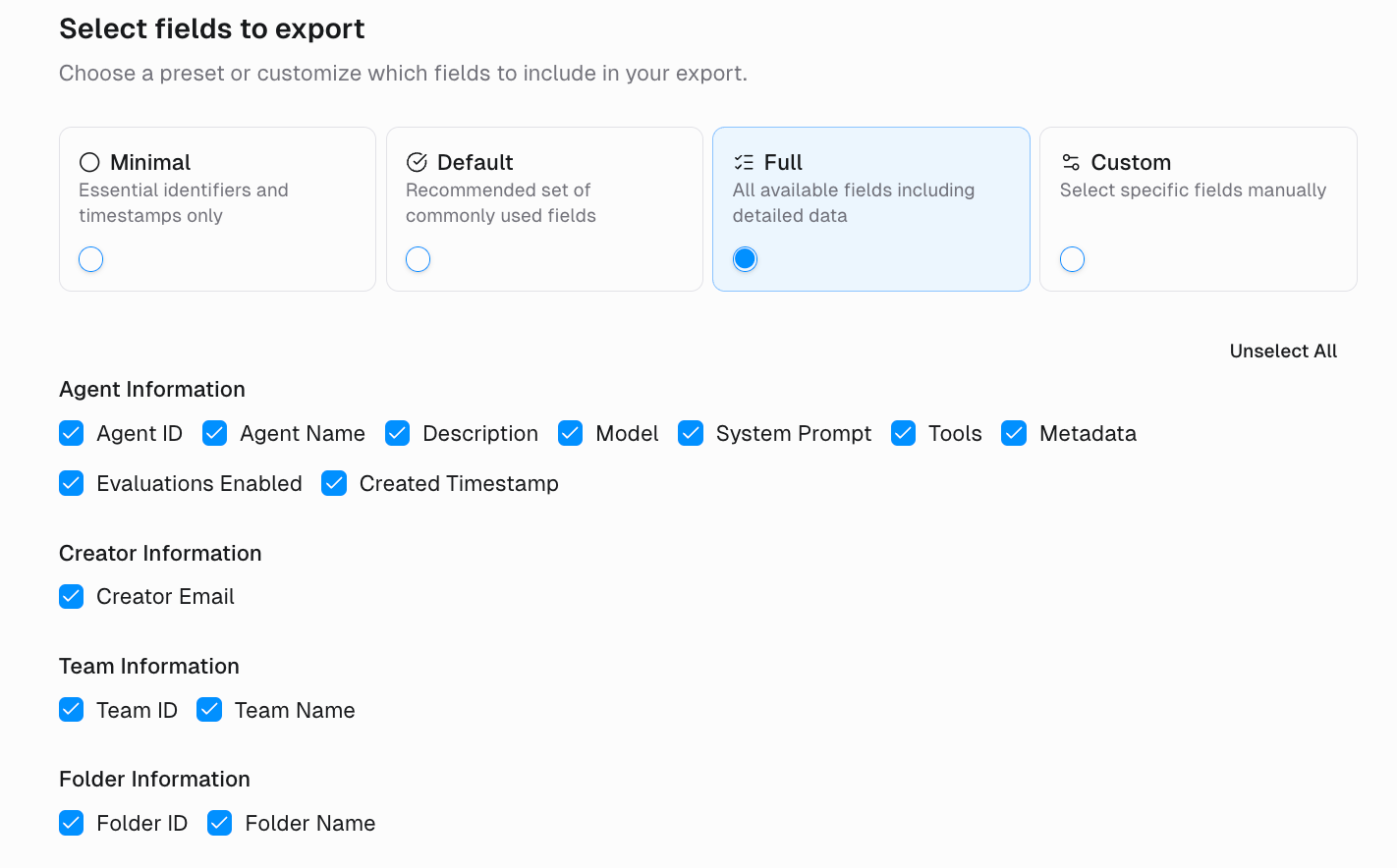1397x868 pixels.
Task: Click 'Select specific fields manually' text
Action: coord(1193,190)
